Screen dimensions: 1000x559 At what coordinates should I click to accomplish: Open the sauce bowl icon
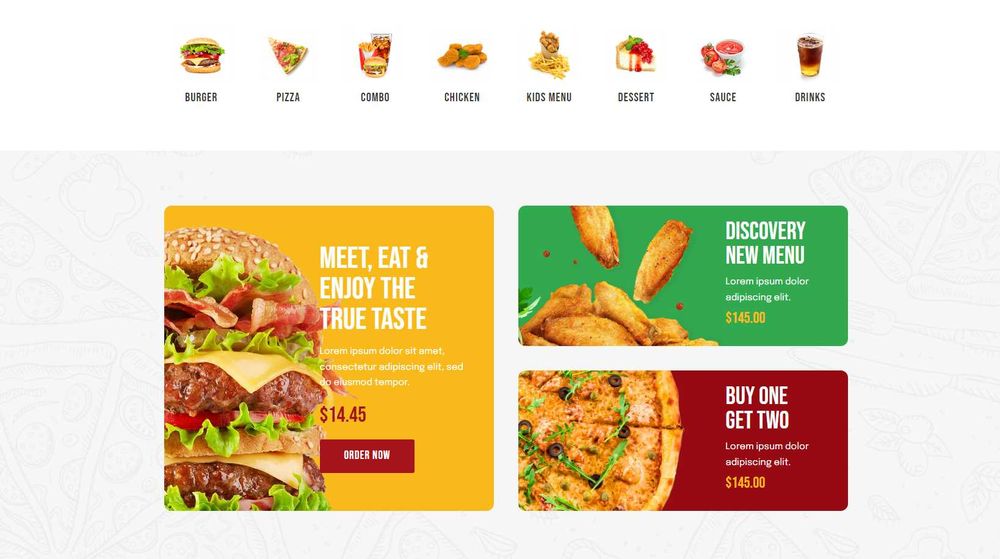(x=723, y=56)
